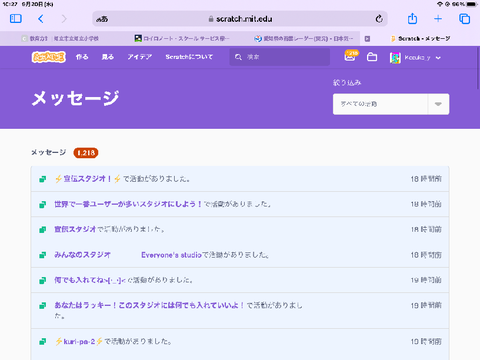Click studio icon beside 世界で一番 row
Viewport: 480px width, 360px height.
(43, 204)
